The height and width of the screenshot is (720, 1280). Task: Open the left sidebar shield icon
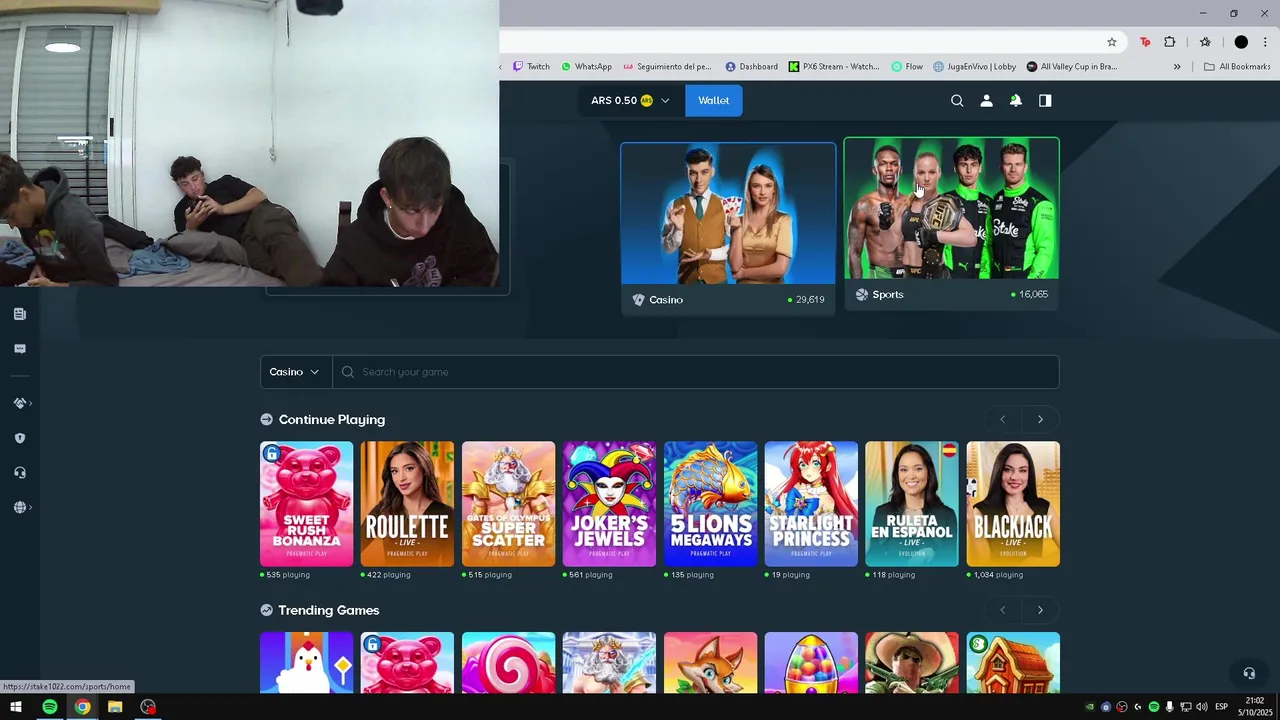[19, 438]
